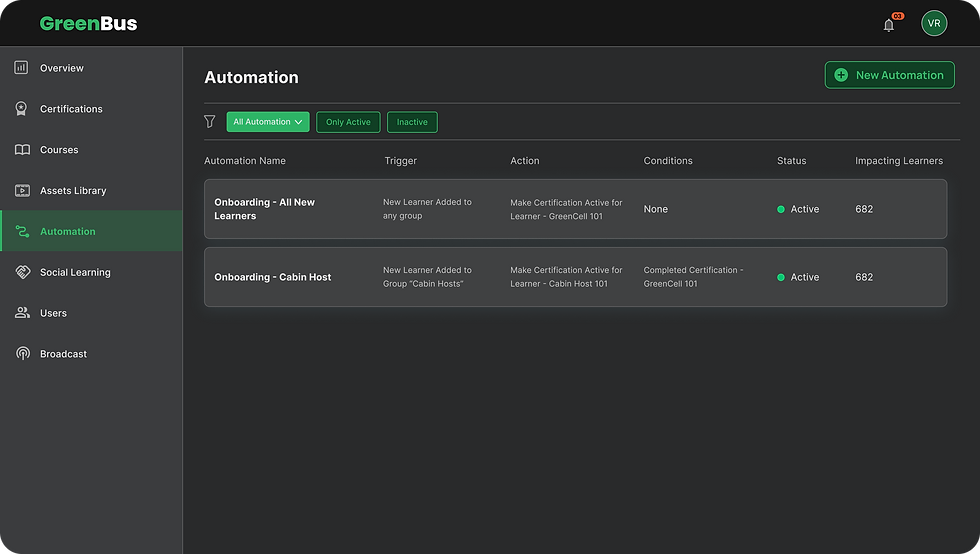Click the Broadcast signal icon
Image resolution: width=980 pixels, height=554 pixels.
pyautogui.click(x=21, y=354)
